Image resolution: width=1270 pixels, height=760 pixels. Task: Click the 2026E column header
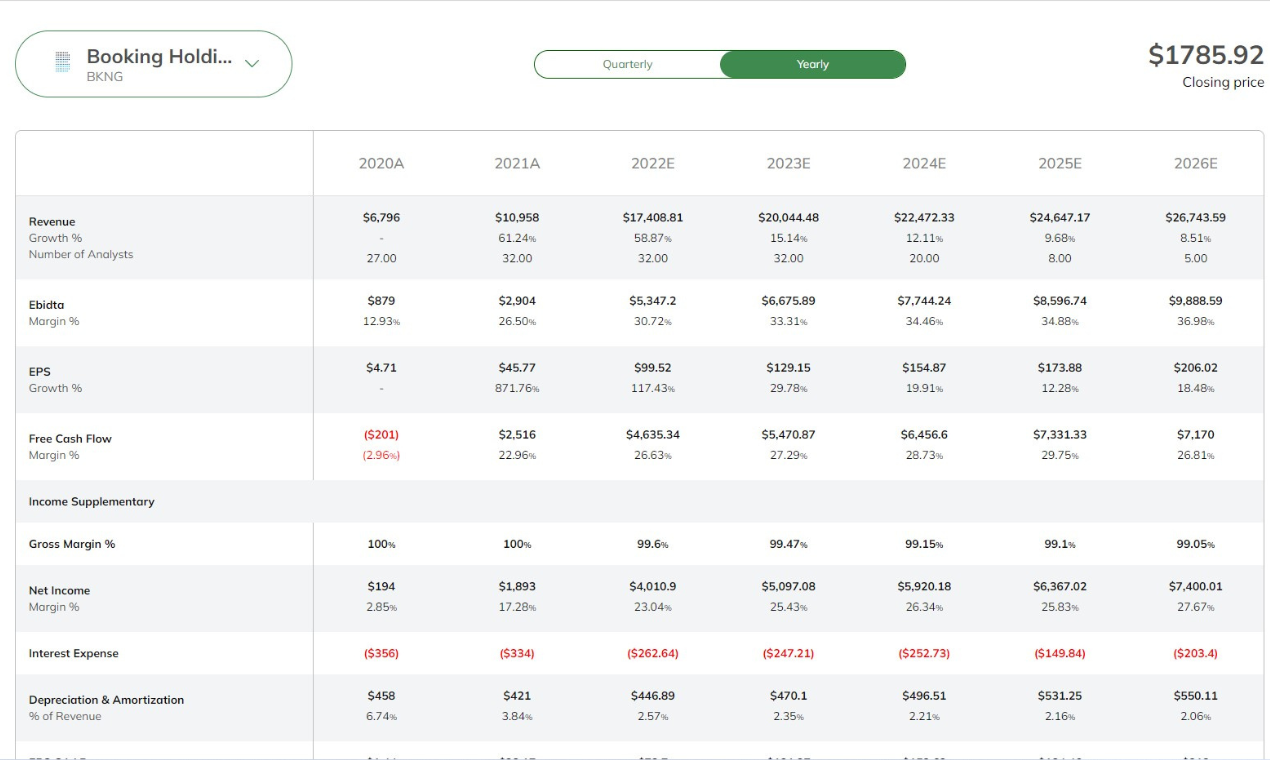tap(1195, 163)
